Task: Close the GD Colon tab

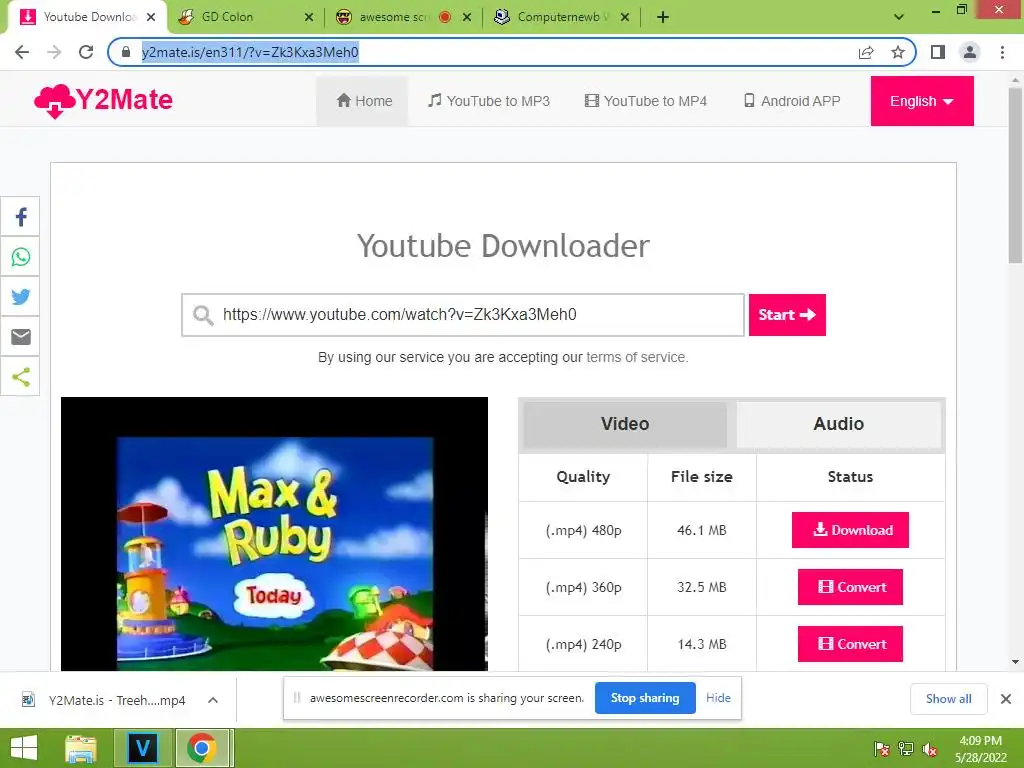Action: pos(309,17)
